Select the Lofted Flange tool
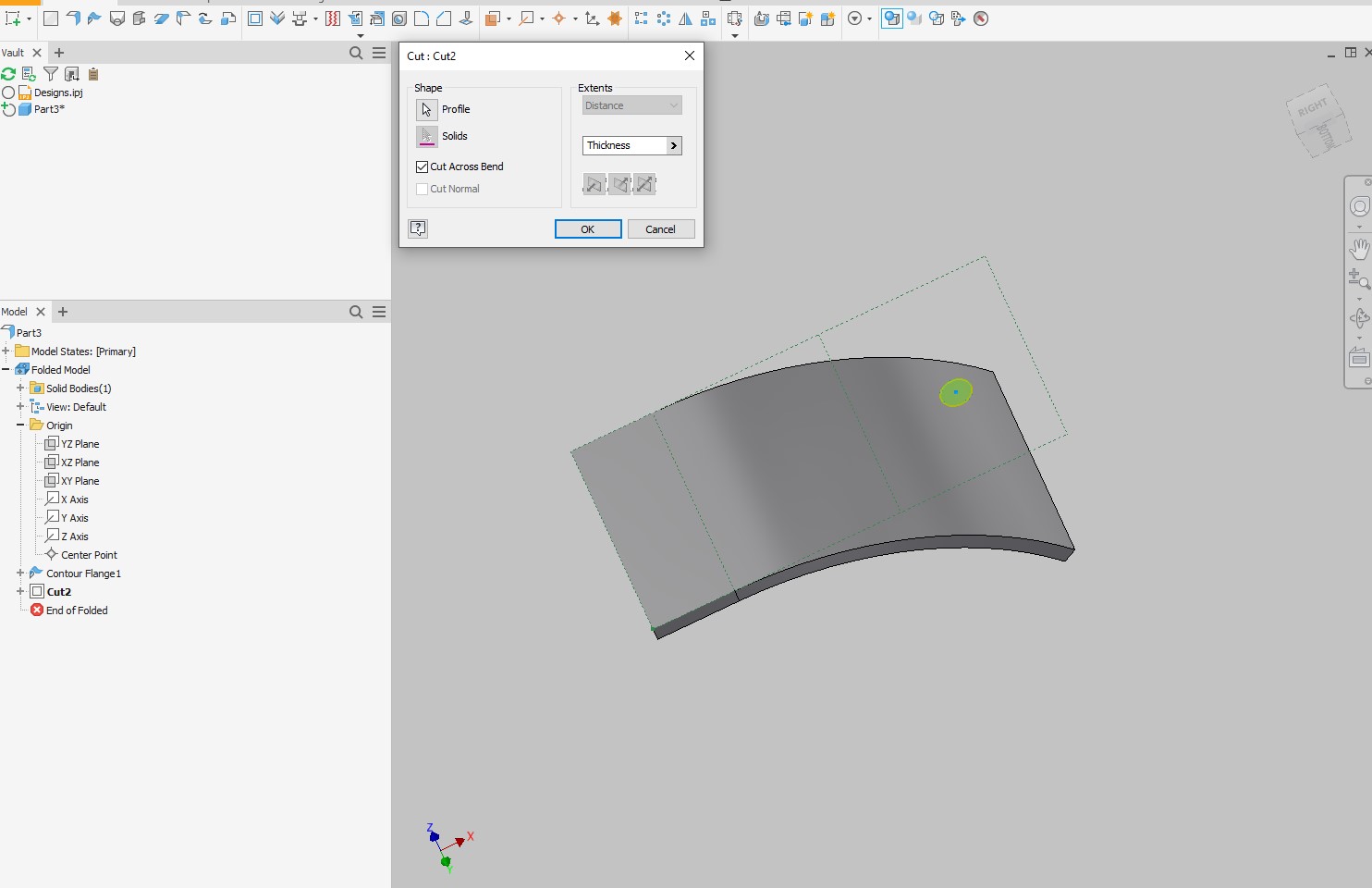Screen dimensions: 1372x888 tap(117, 18)
